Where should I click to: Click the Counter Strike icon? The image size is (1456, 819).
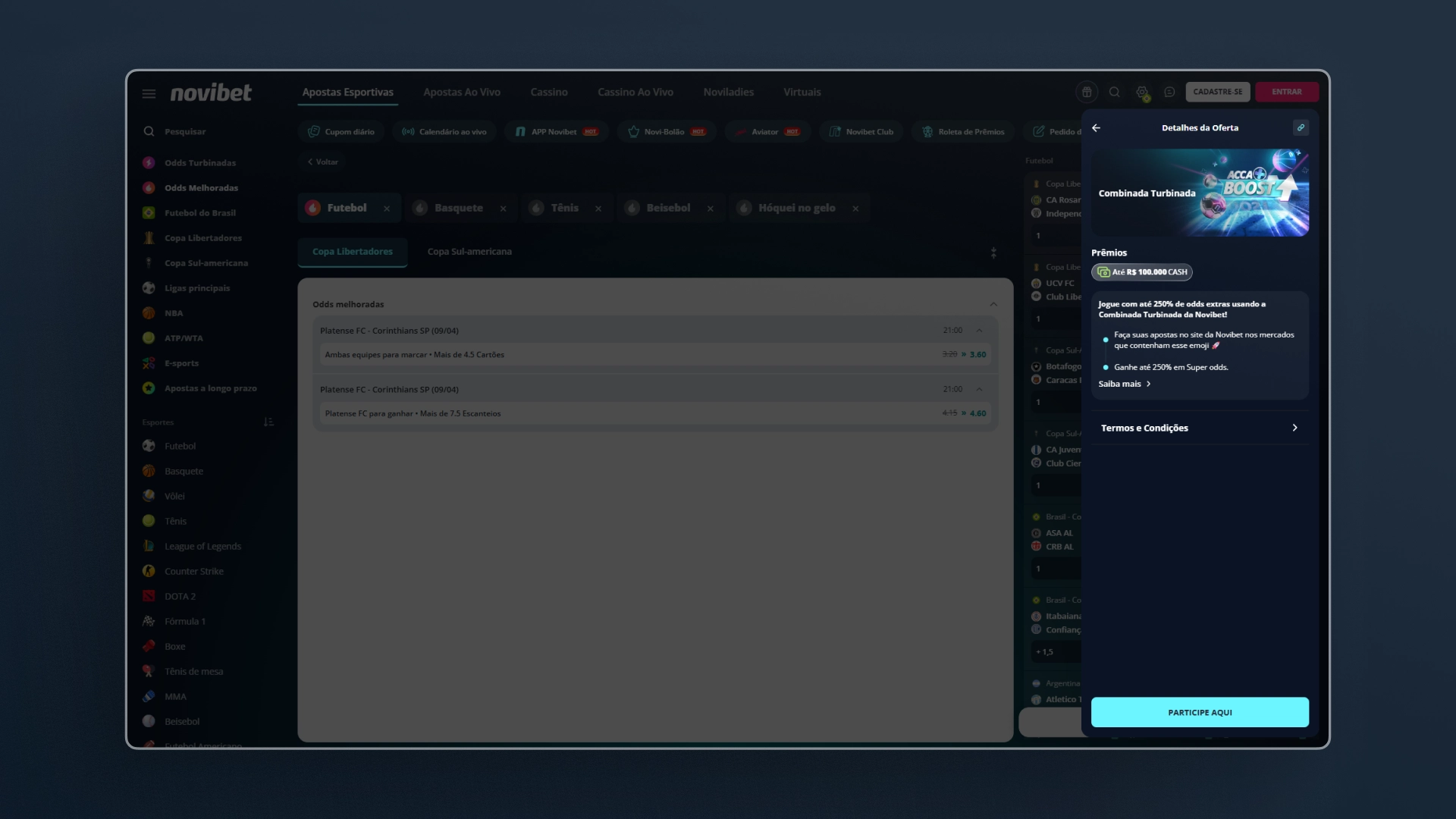pos(149,571)
